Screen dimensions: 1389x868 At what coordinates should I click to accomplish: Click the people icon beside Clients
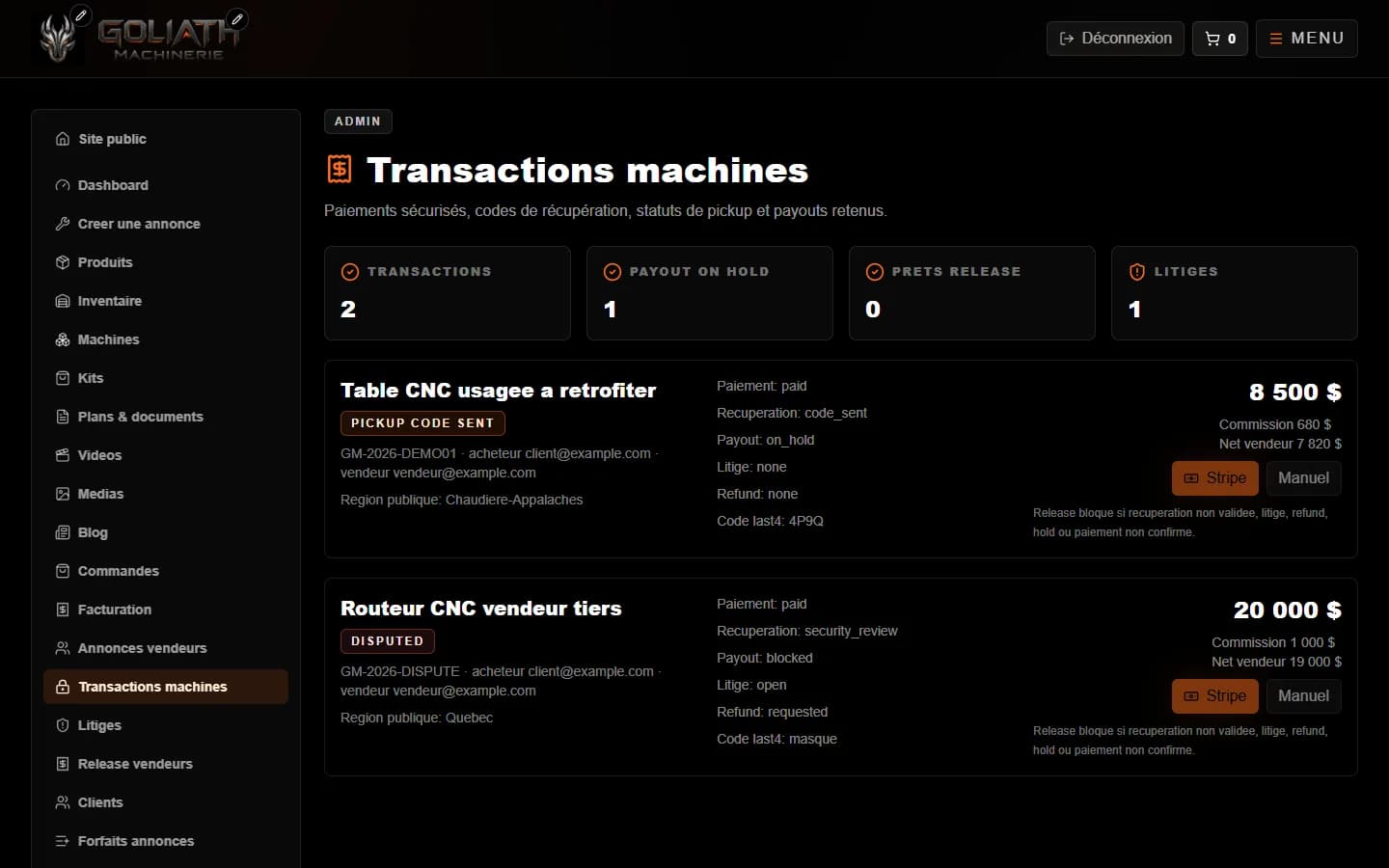[x=63, y=802]
